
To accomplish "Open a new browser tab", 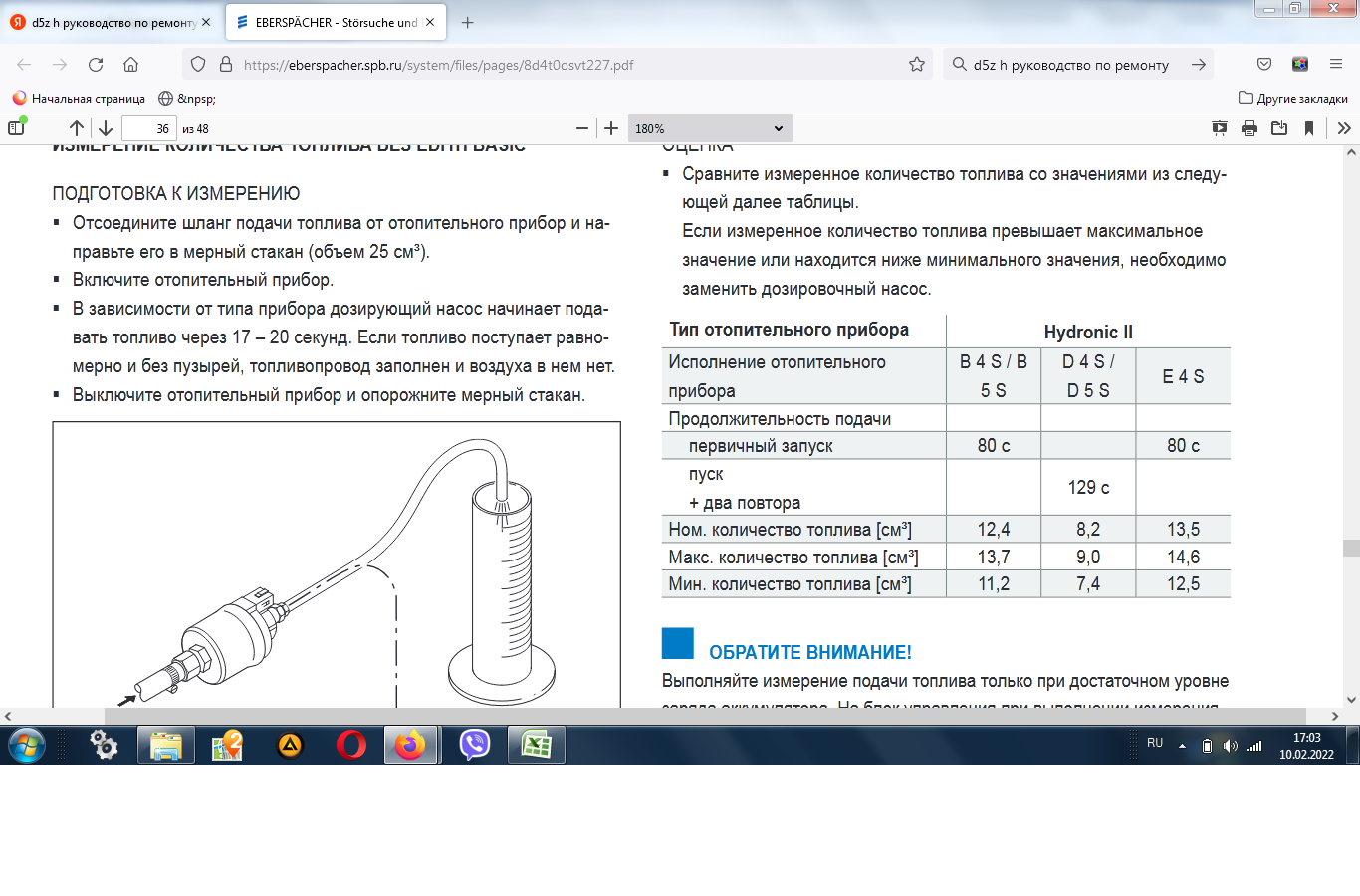I will [468, 22].
